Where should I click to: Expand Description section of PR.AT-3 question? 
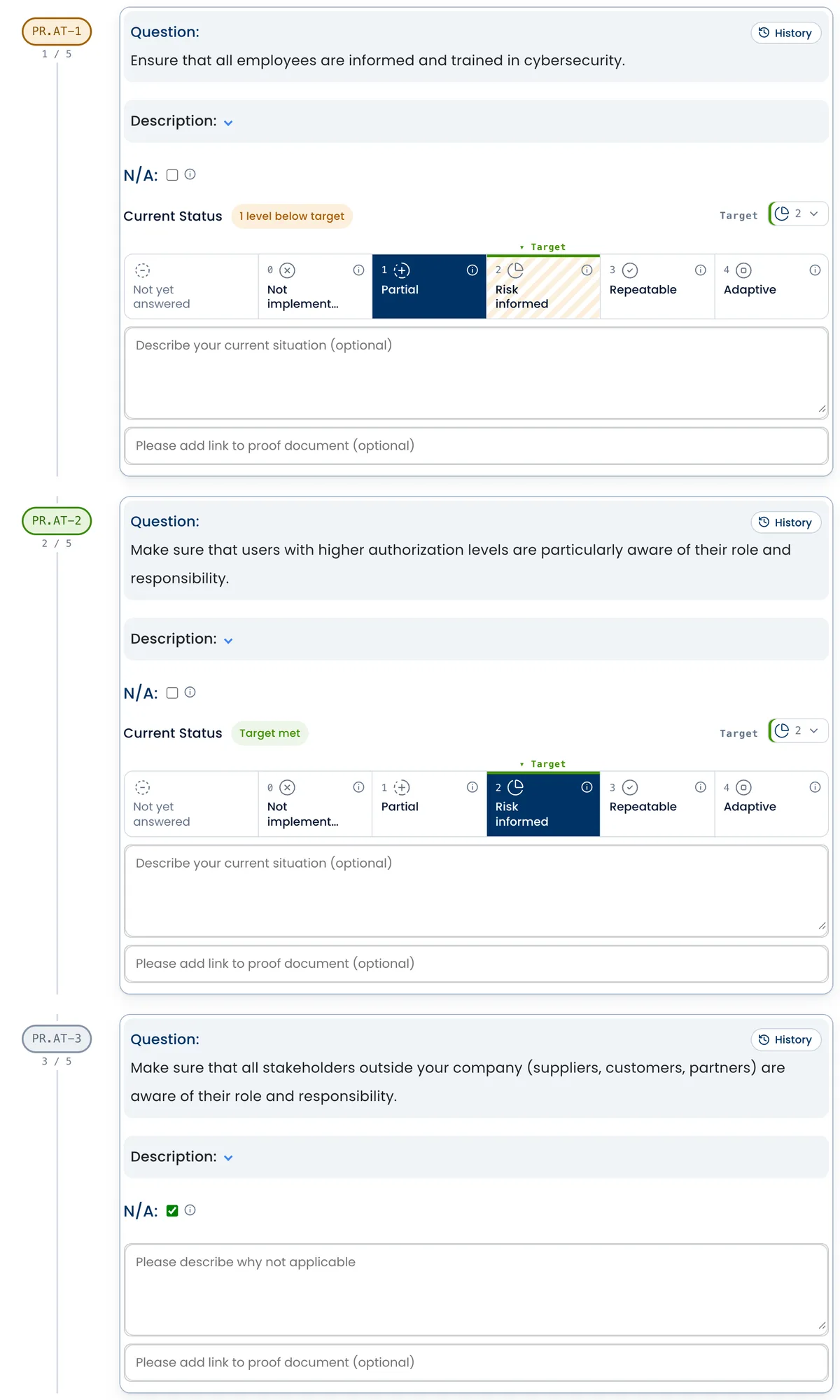tap(181, 1156)
